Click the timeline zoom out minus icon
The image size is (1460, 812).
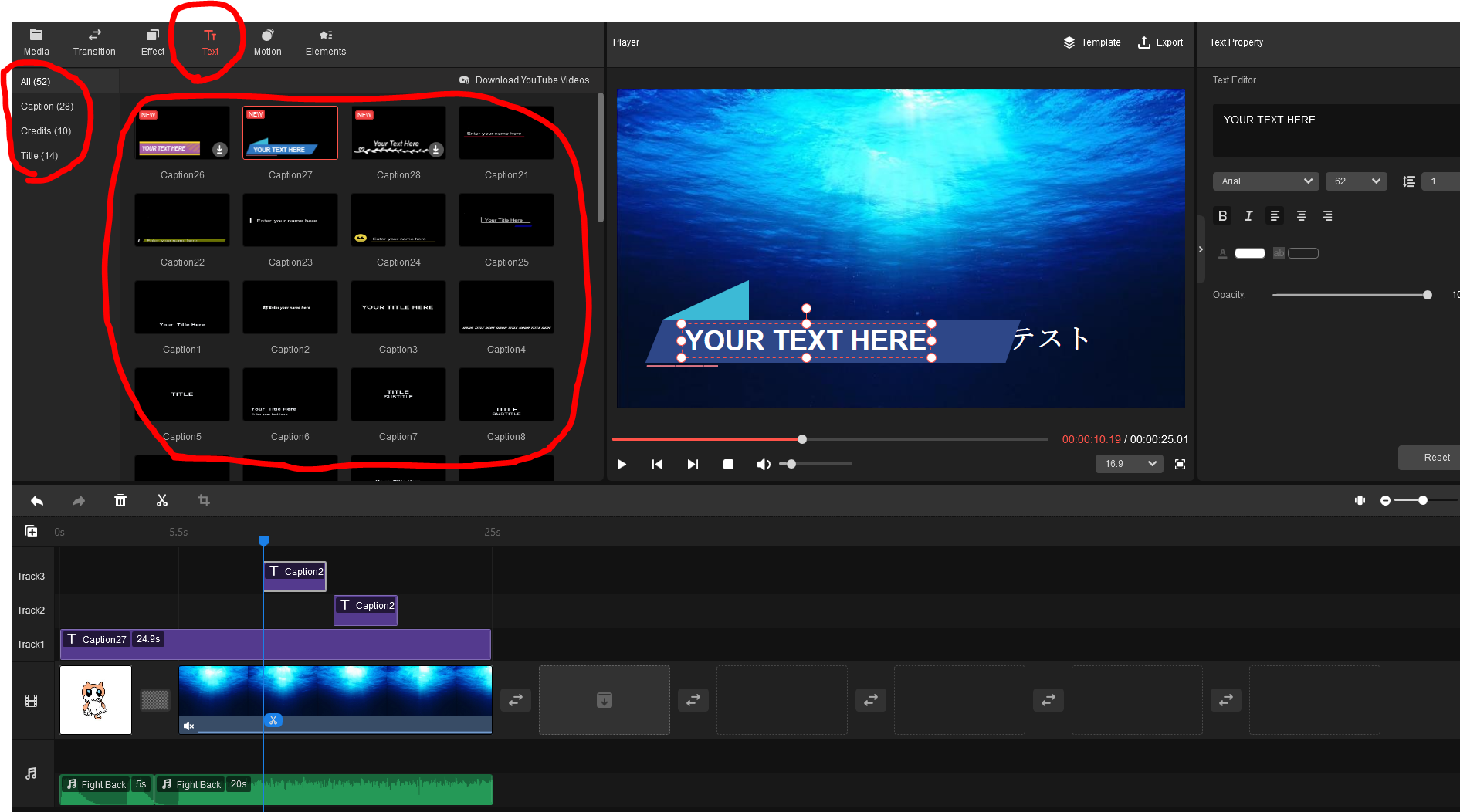1386,501
